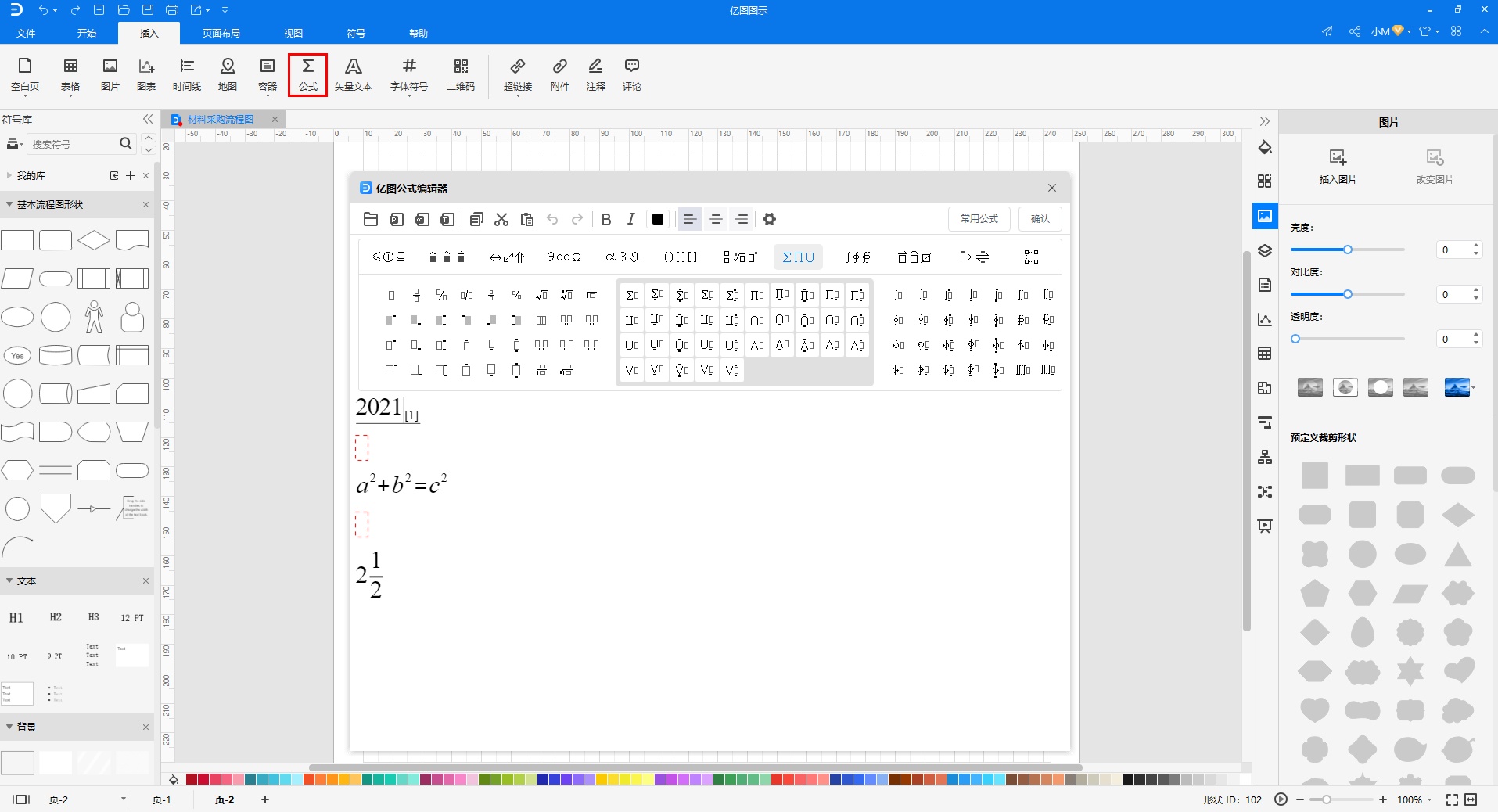The image size is (1498, 812).
Task: Open formula editor settings gear
Action: click(770, 219)
